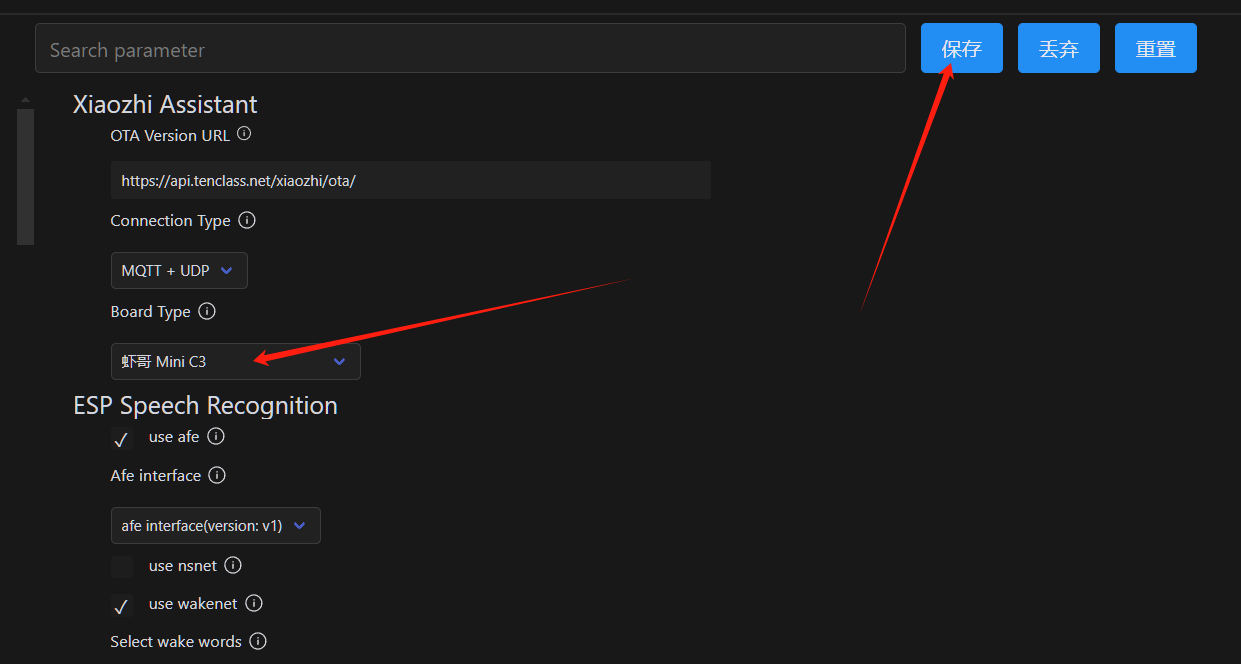Disable the use afe checkbox
The image size is (1241, 664).
pyautogui.click(x=122, y=439)
